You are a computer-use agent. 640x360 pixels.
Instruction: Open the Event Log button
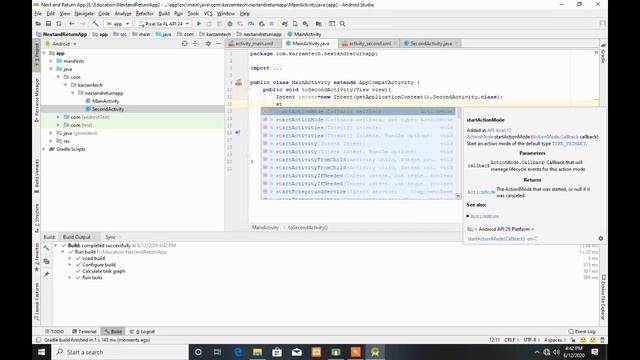(582, 331)
